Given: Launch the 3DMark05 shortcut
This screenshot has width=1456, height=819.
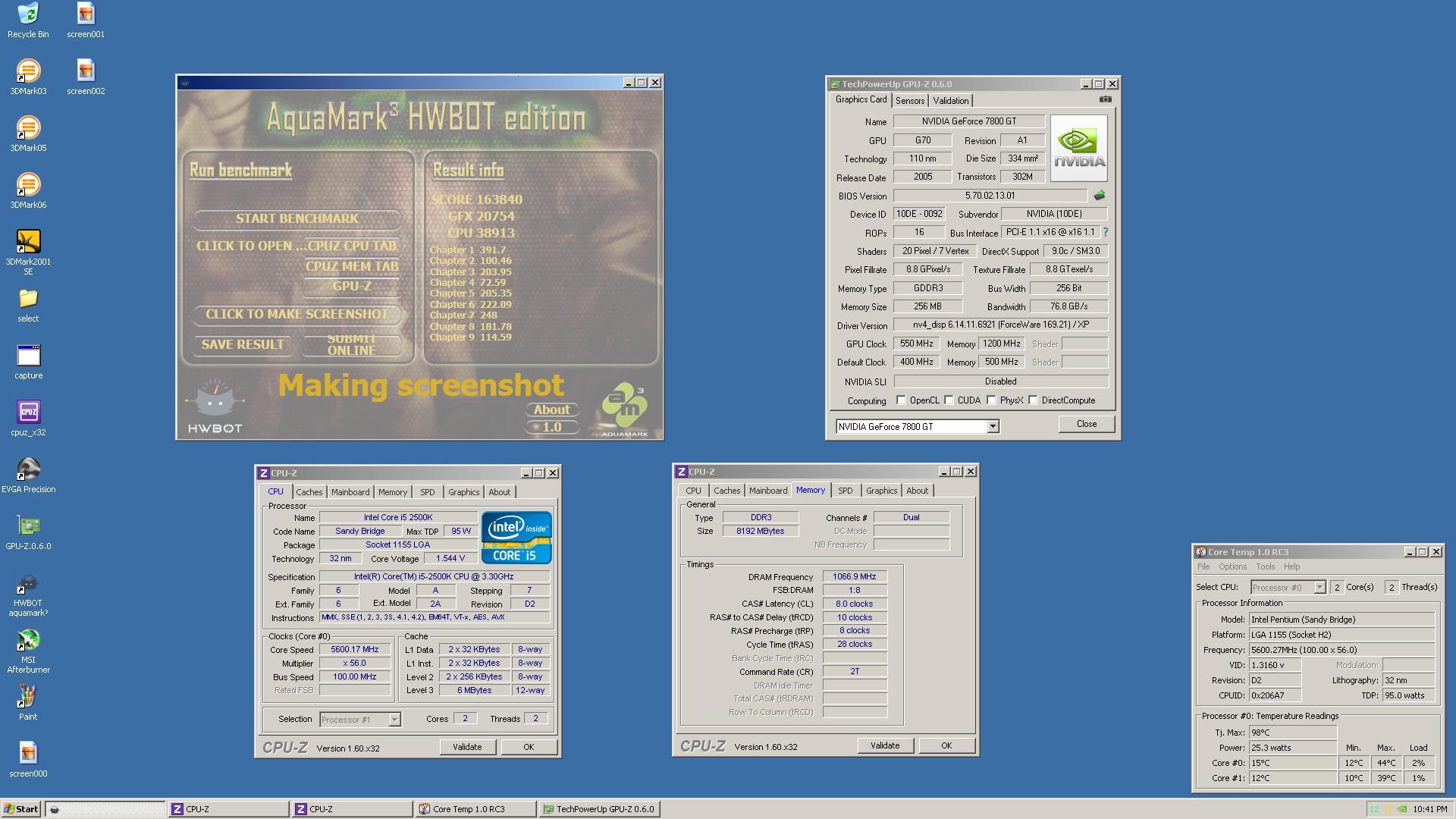Looking at the screenshot, I should pos(28,134).
